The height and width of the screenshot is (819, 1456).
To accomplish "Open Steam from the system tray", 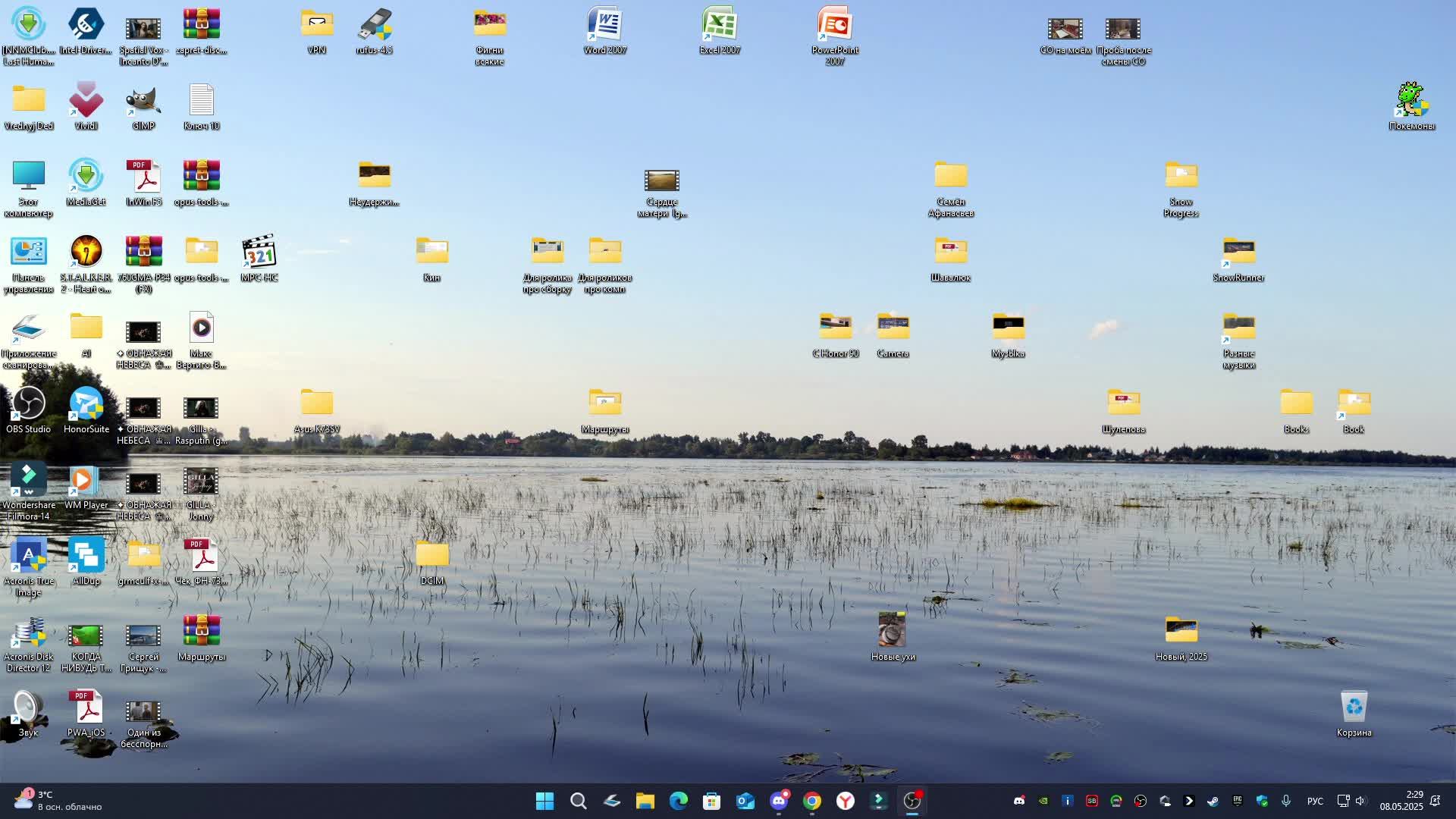I will point(1213,802).
